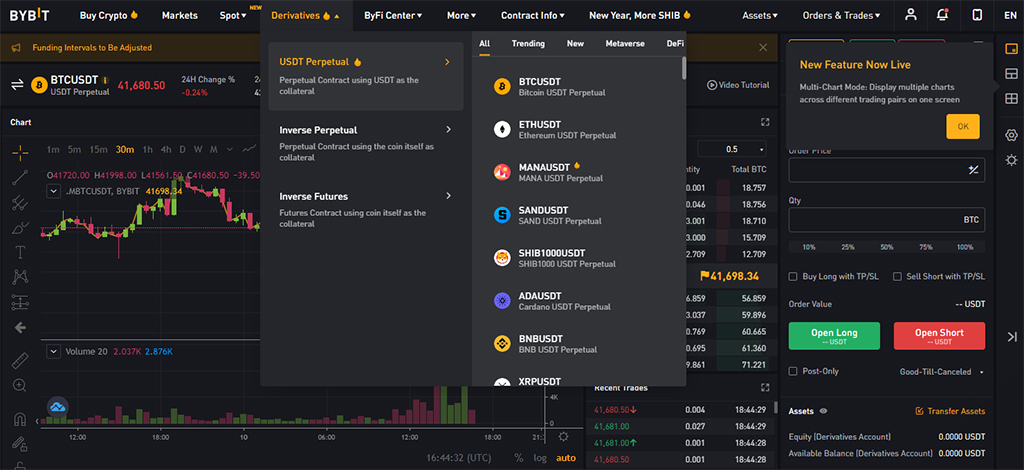1024x470 pixels.
Task: Select the Trending category tab
Action: tap(528, 44)
